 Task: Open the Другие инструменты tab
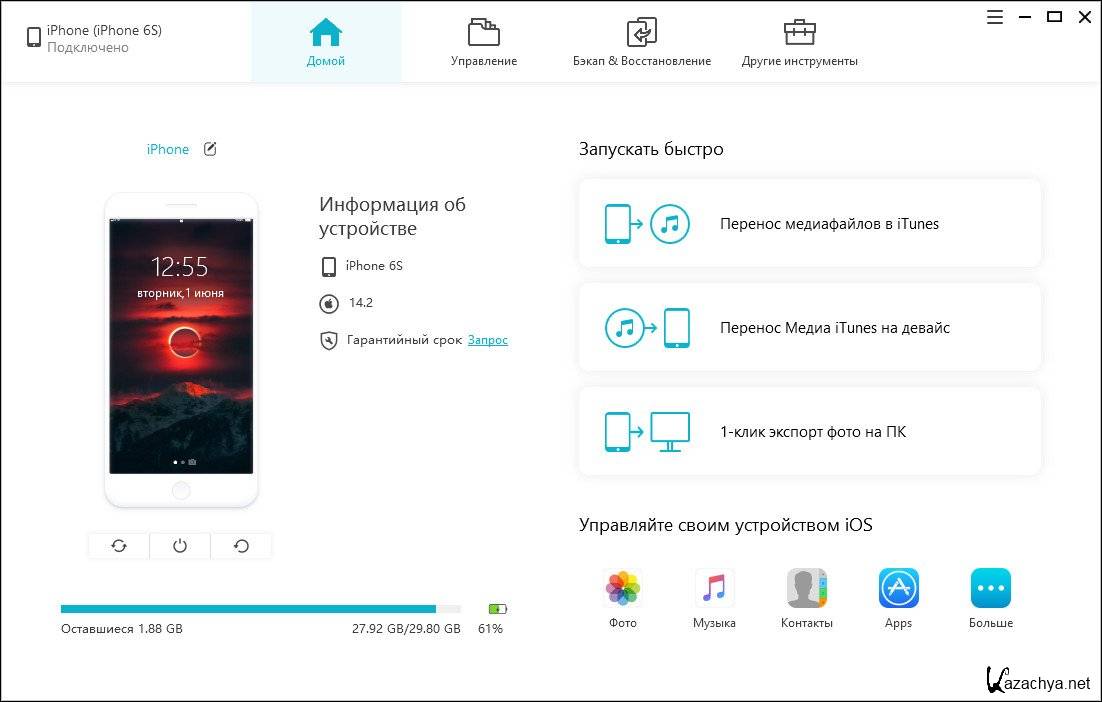coord(799,42)
